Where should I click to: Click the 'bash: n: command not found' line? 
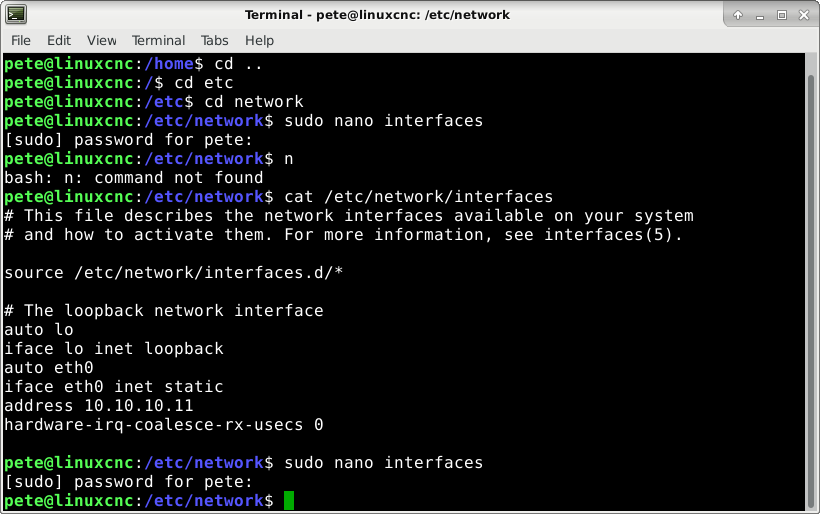pyautogui.click(x=134, y=178)
